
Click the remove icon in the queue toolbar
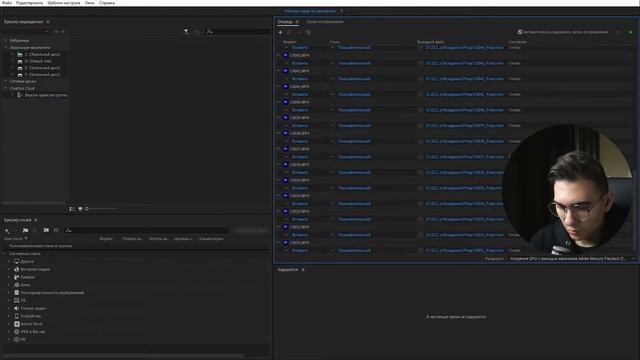tap(299, 32)
